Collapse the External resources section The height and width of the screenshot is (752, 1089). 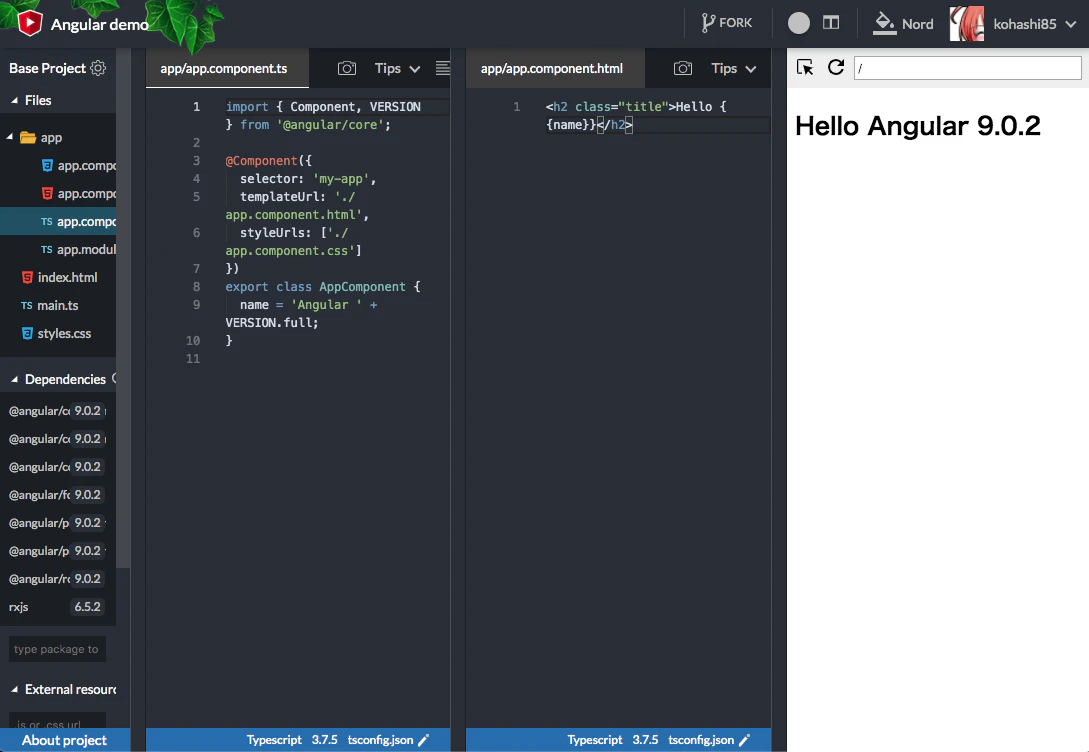click(x=63, y=690)
